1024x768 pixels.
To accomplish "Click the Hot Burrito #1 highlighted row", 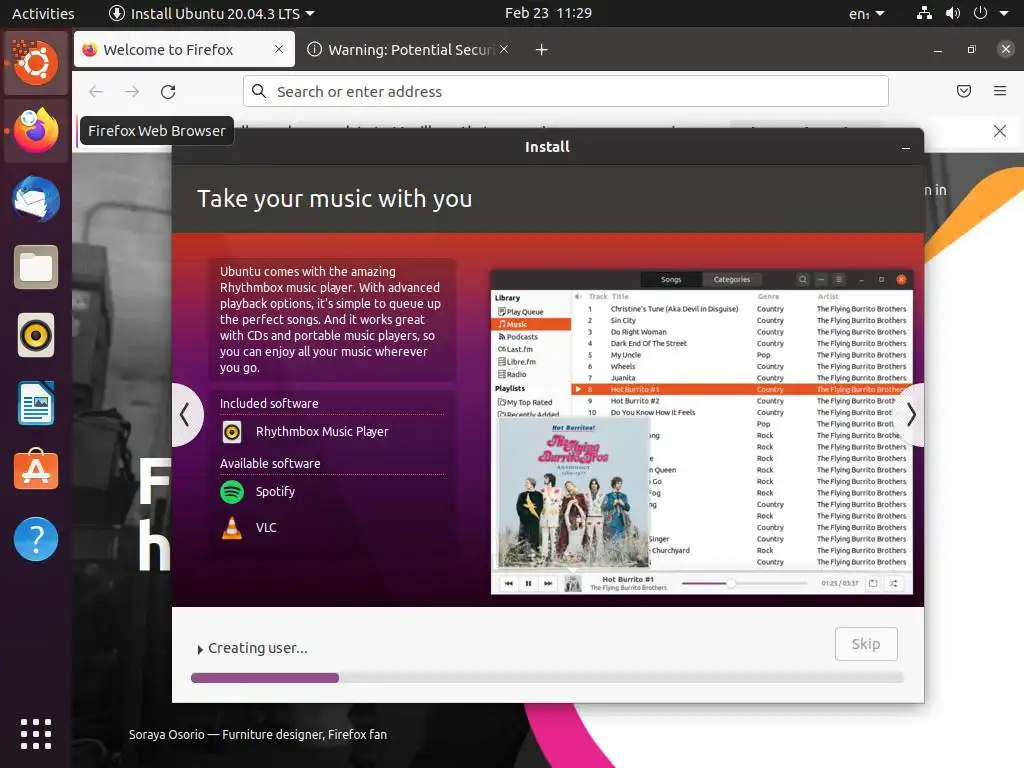I will coord(742,389).
